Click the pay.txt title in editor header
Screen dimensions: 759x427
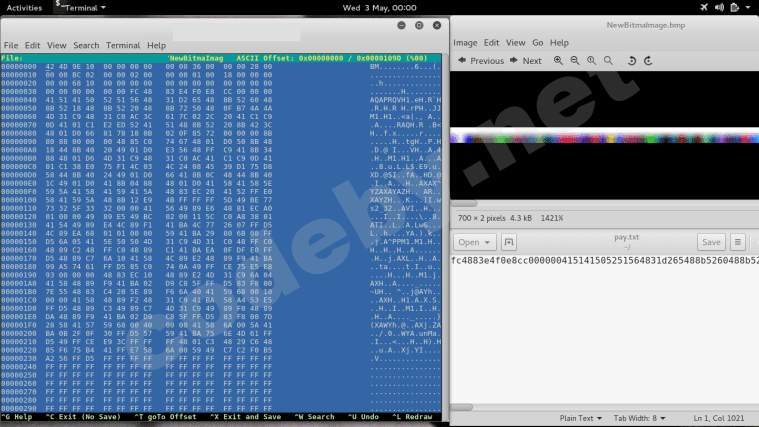(627, 237)
